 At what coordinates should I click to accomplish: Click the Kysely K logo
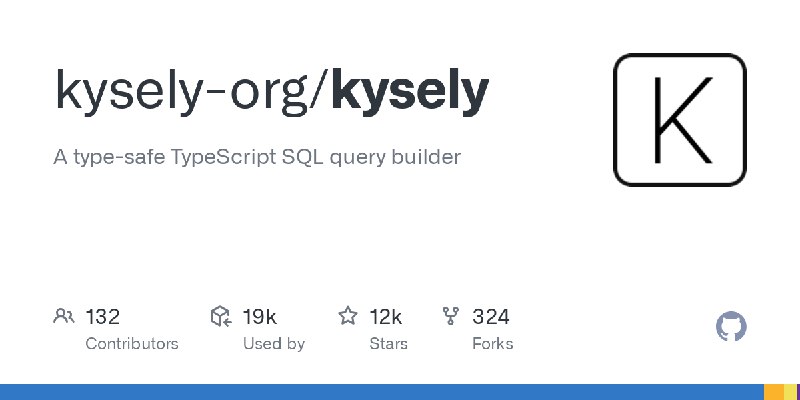point(680,120)
